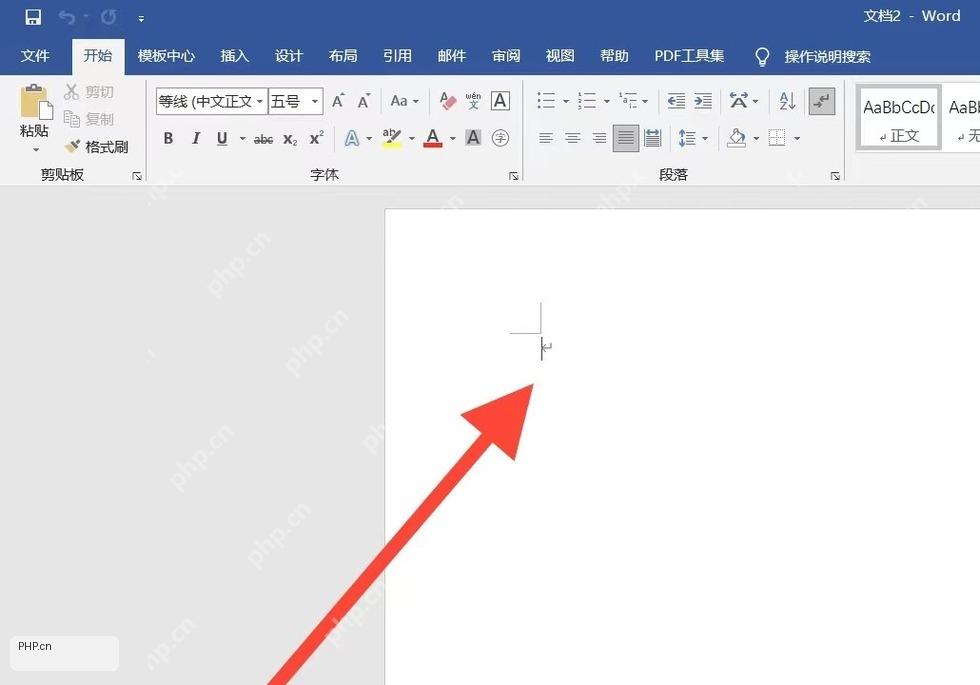Apply the red font color
Screen dimensions: 980x685
click(432, 138)
